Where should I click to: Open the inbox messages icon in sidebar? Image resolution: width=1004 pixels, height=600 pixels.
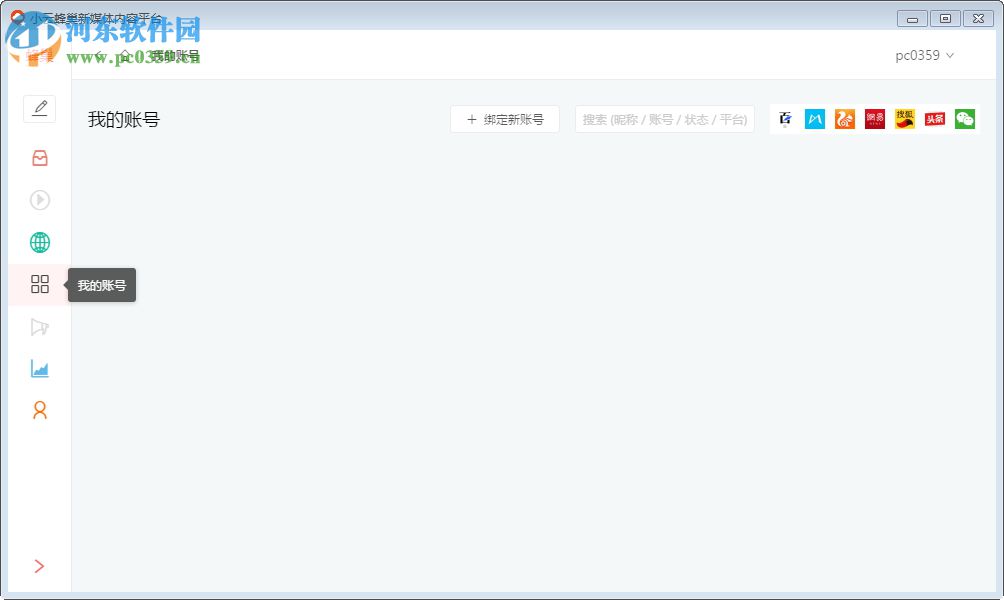(x=40, y=157)
